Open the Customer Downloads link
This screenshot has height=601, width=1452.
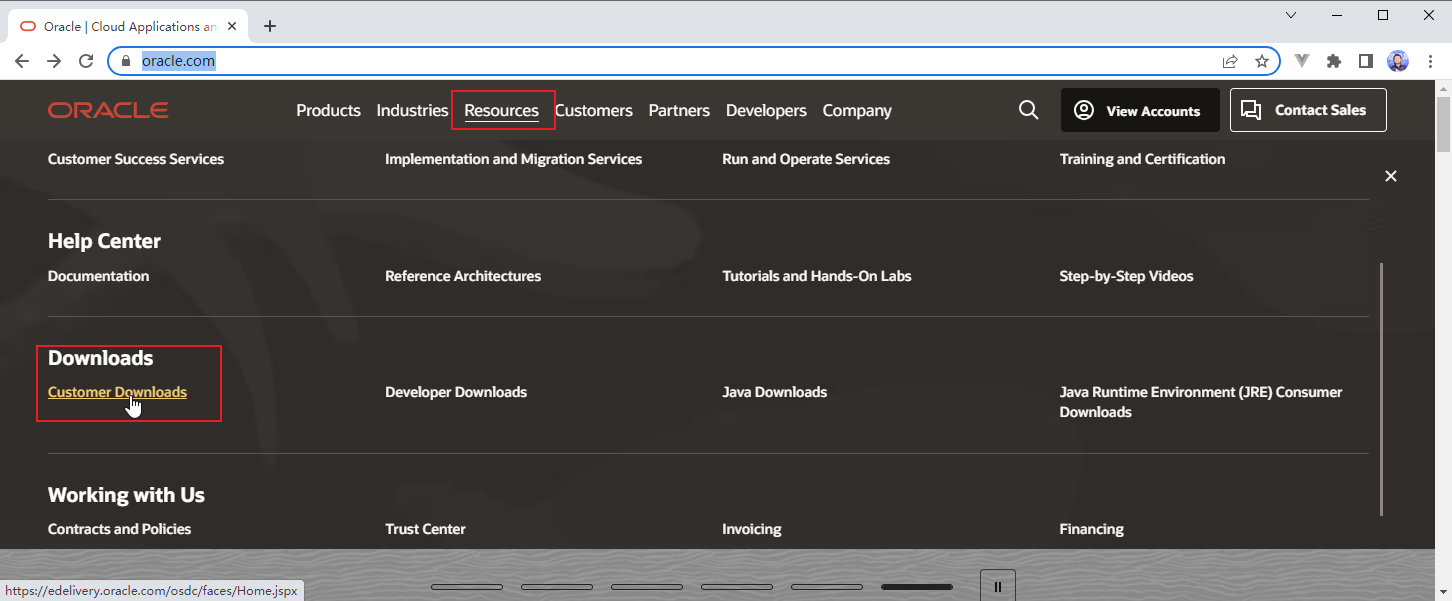pos(117,392)
